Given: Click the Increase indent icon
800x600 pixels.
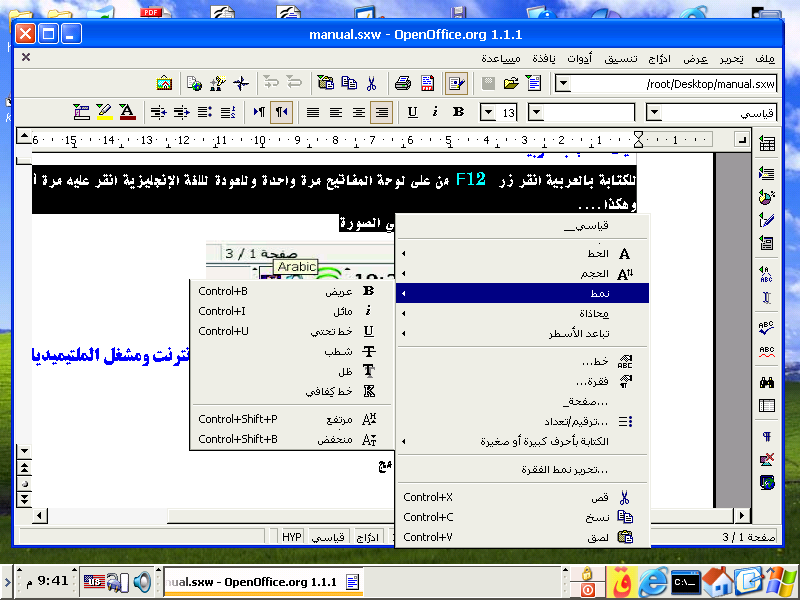Looking at the screenshot, I should tap(158, 112).
